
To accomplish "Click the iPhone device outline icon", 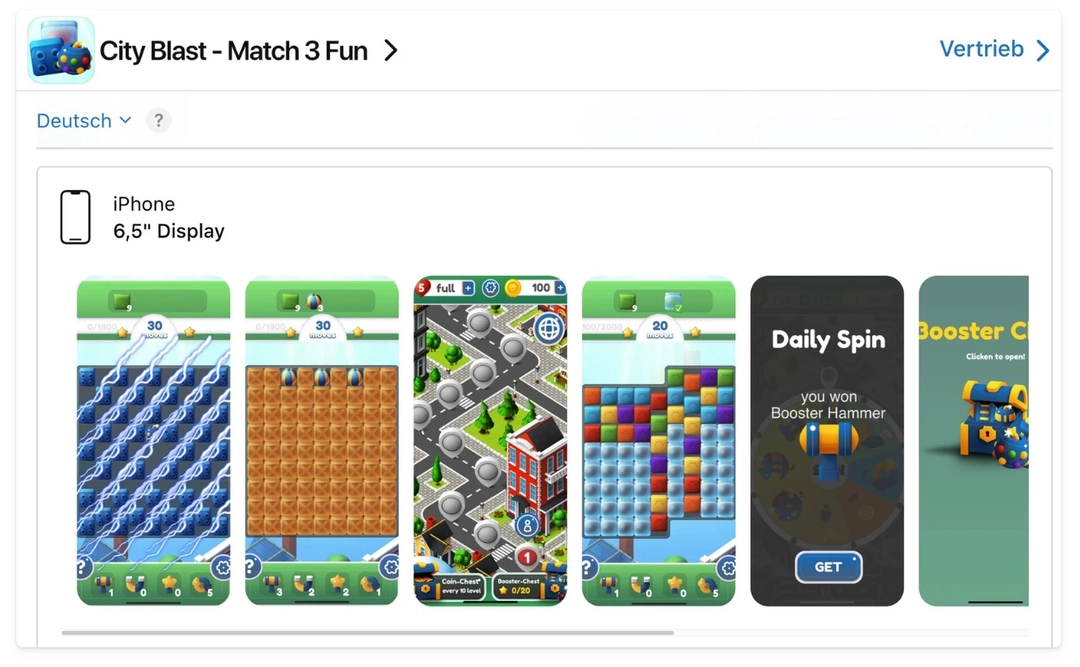I will [75, 217].
